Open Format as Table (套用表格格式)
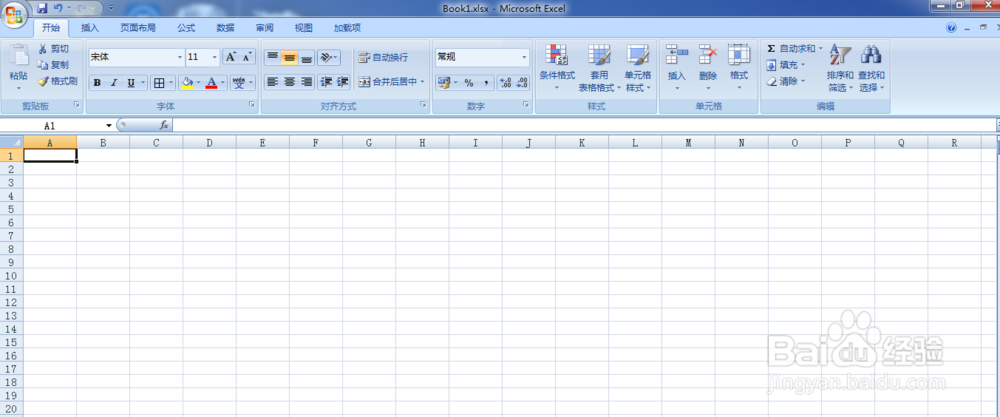The image size is (1000, 417). [x=599, y=68]
